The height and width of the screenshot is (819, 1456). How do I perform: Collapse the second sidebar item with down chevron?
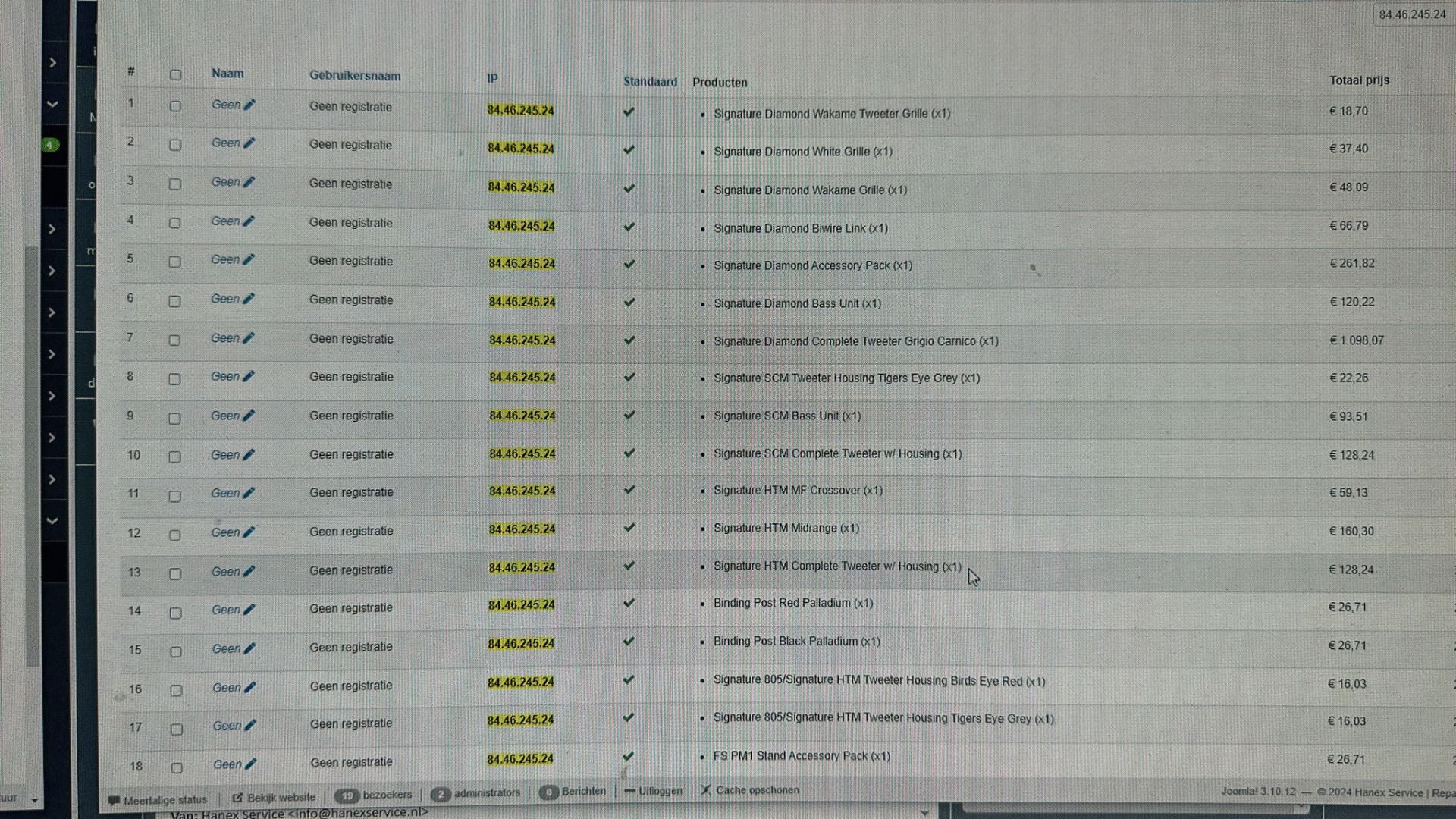pyautogui.click(x=52, y=104)
